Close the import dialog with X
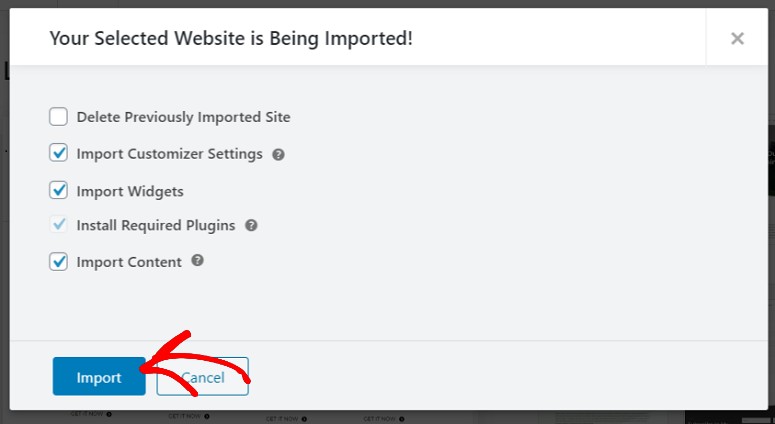Image resolution: width=775 pixels, height=424 pixels. pos(737,38)
